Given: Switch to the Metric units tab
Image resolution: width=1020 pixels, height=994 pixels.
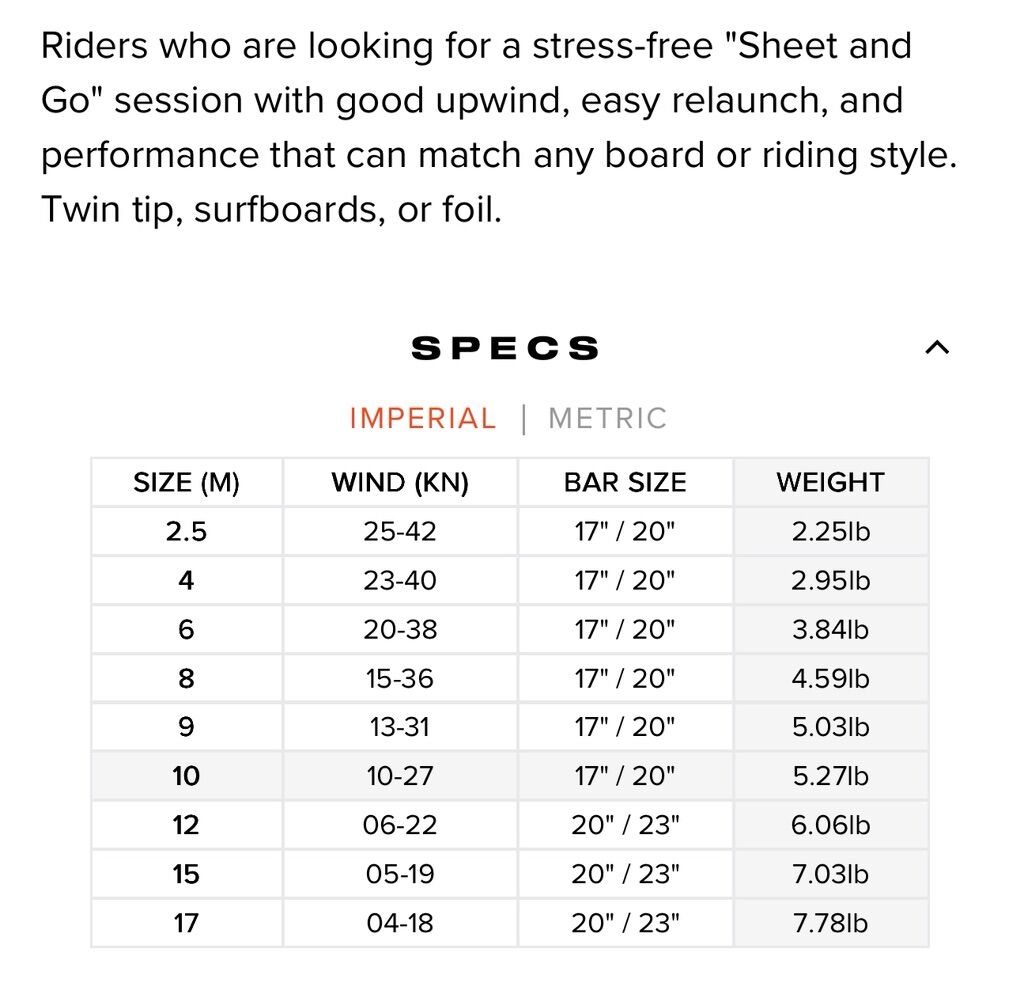Looking at the screenshot, I should pyautogui.click(x=607, y=418).
